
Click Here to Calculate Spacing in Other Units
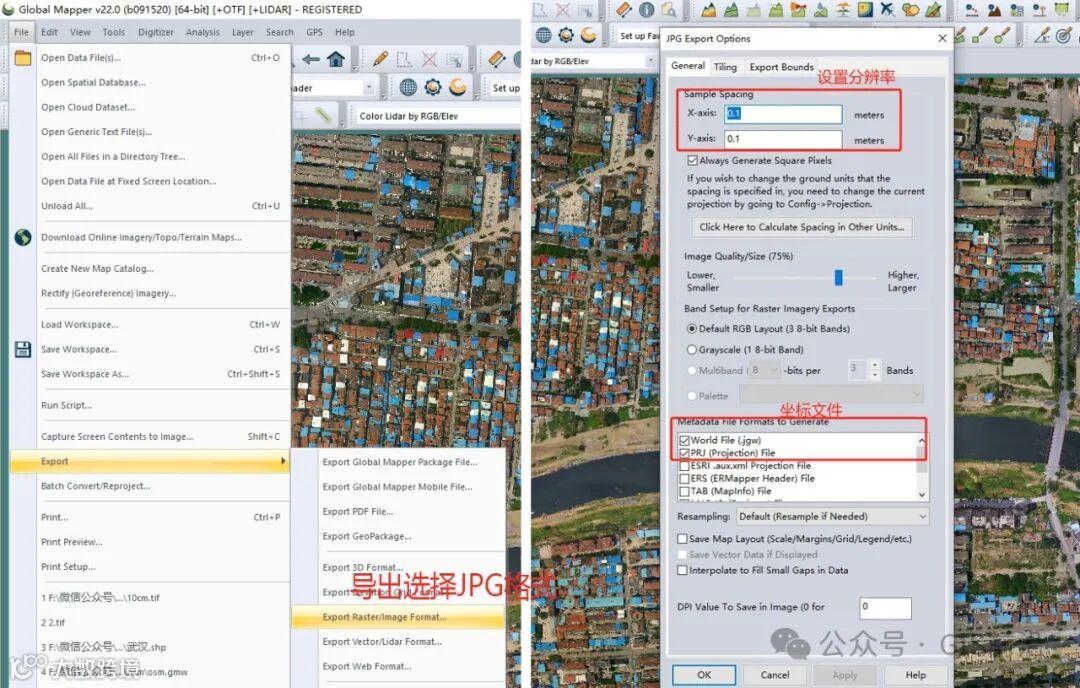pos(802,227)
